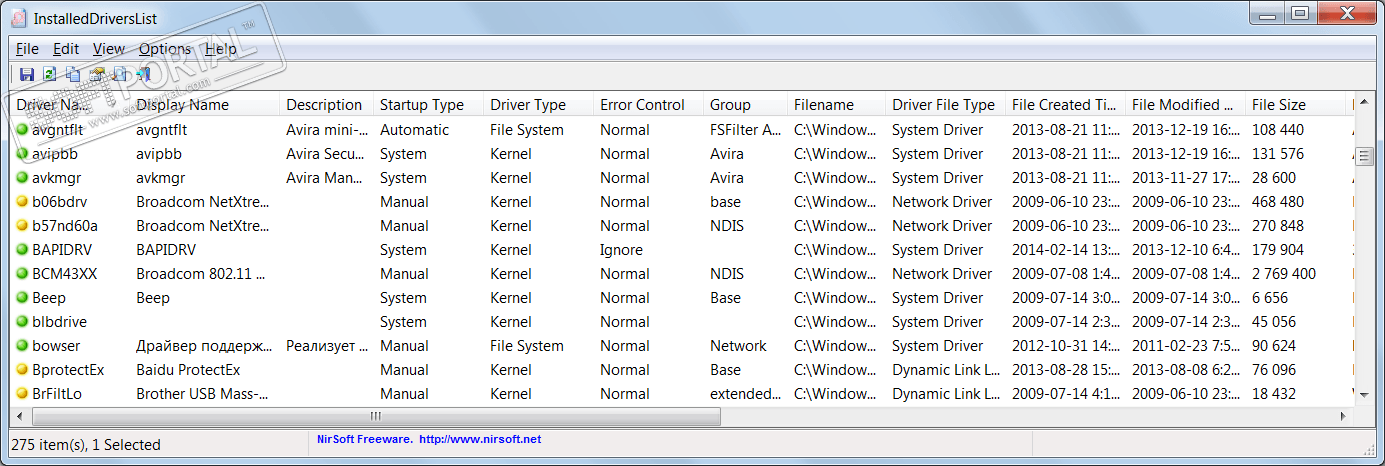Click the yellow status icon for b06bdrv
Viewport: 1385px width, 466px height.
click(x=22, y=202)
